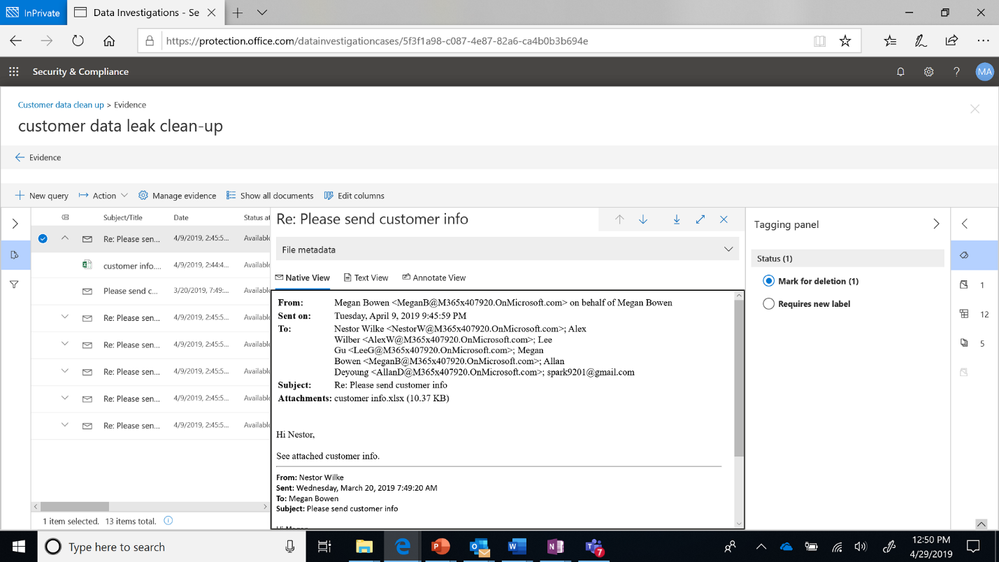Select the tagging icon in right rail

click(x=965, y=255)
